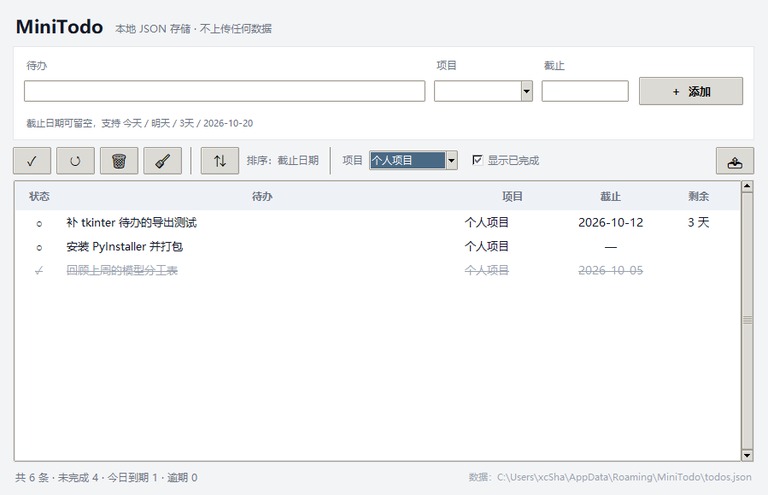Click the 3 天 remaining cell
Viewport: 768px width, 495px height.
[698, 223]
